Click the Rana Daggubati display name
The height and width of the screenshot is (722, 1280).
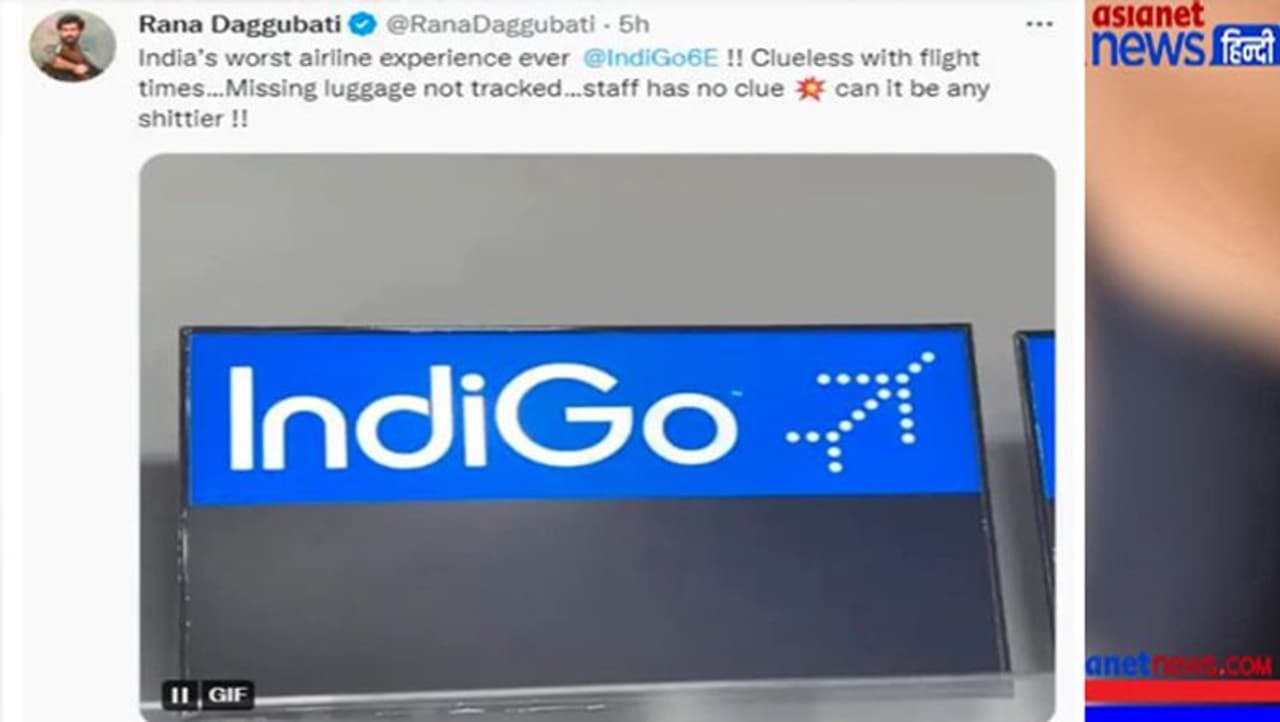point(240,23)
